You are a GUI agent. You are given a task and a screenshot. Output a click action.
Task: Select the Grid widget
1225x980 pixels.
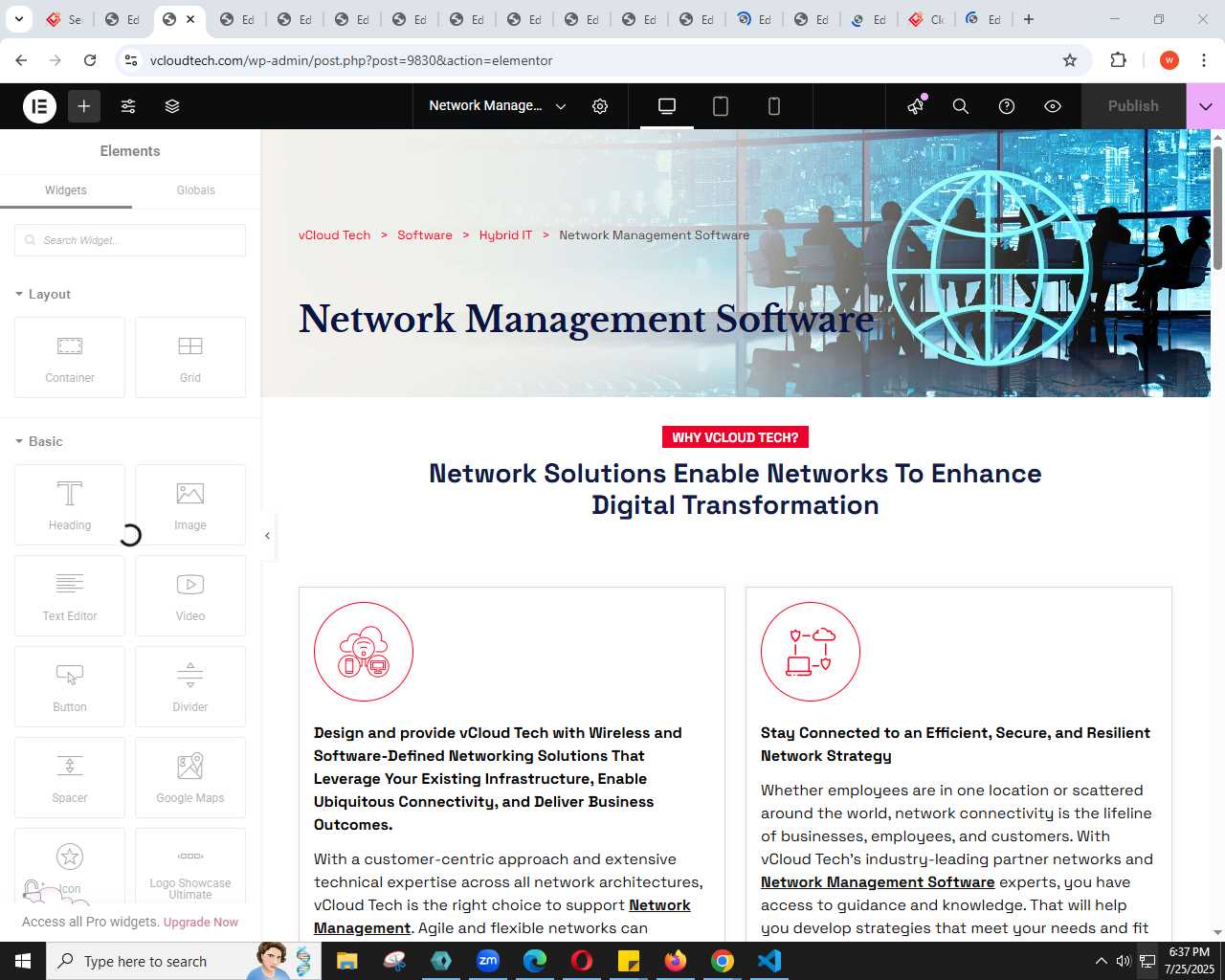(x=190, y=357)
